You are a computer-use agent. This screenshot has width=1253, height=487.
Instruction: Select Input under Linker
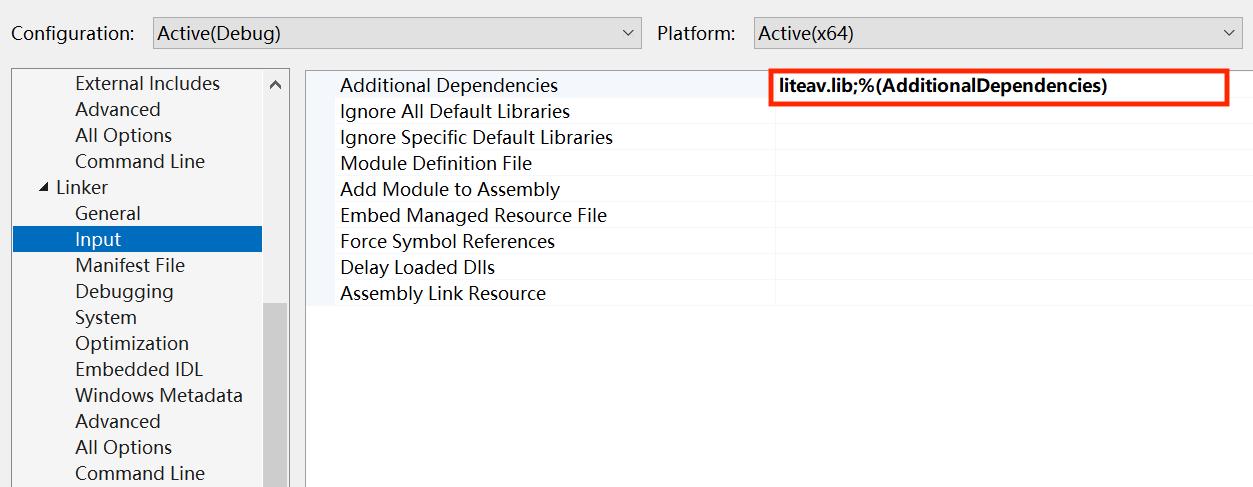point(98,239)
